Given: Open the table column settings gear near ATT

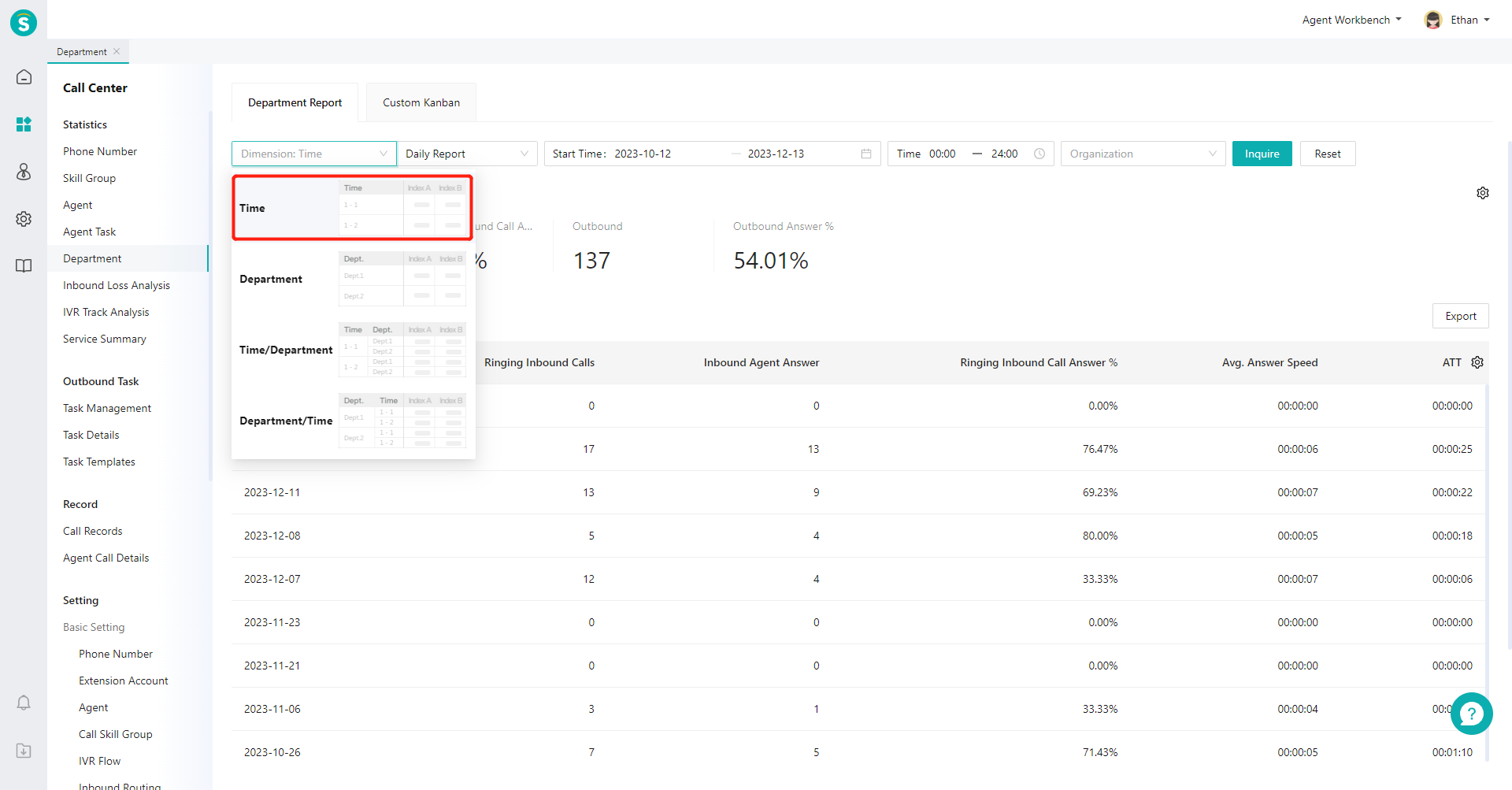Looking at the screenshot, I should (1477, 362).
